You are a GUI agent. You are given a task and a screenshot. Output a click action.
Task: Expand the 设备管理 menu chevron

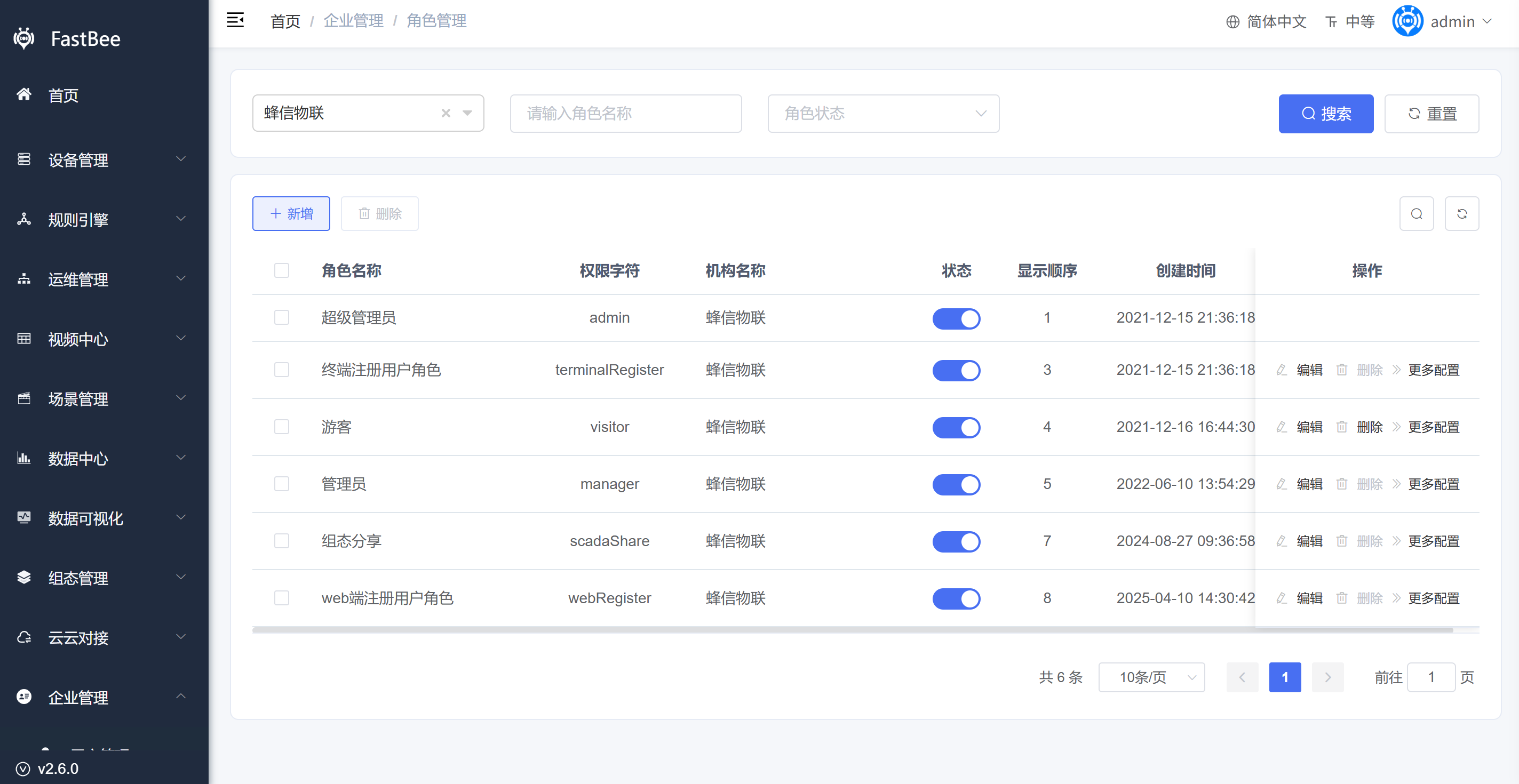click(x=181, y=159)
